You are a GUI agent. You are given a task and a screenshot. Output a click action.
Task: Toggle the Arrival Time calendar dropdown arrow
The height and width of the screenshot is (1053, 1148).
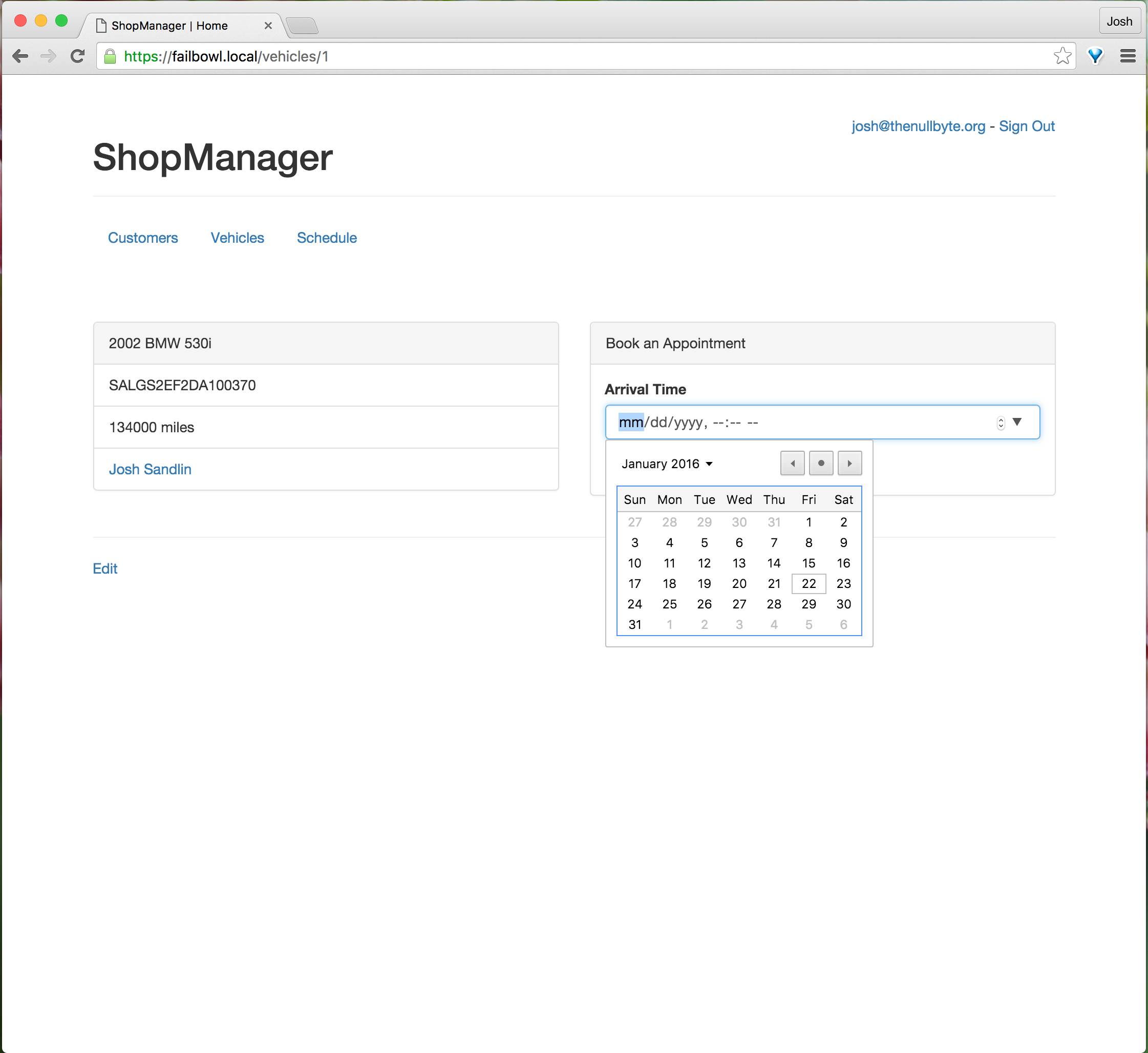tap(1017, 422)
